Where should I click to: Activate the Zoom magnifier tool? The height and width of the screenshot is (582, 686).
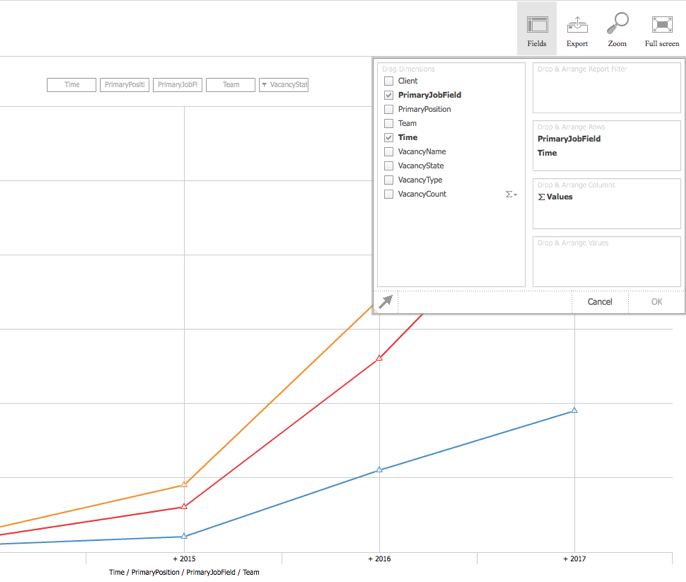coord(617,29)
